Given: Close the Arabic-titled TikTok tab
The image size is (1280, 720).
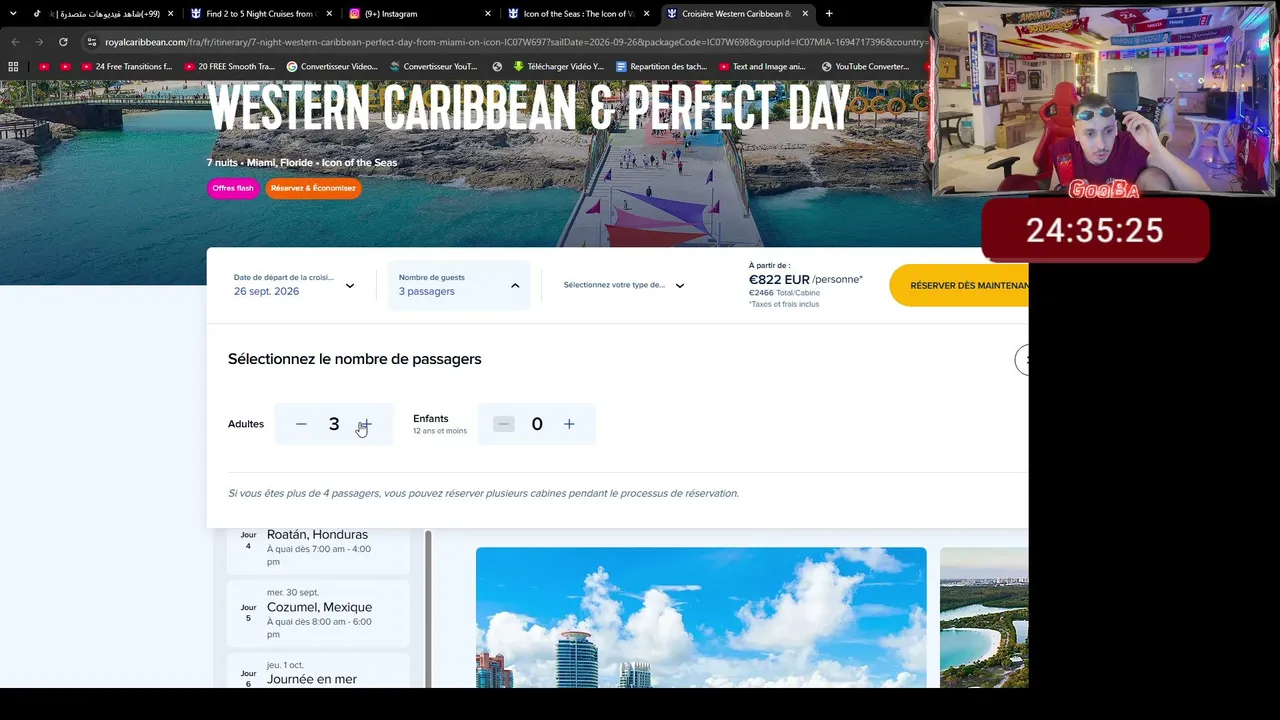Looking at the screenshot, I should click(171, 14).
